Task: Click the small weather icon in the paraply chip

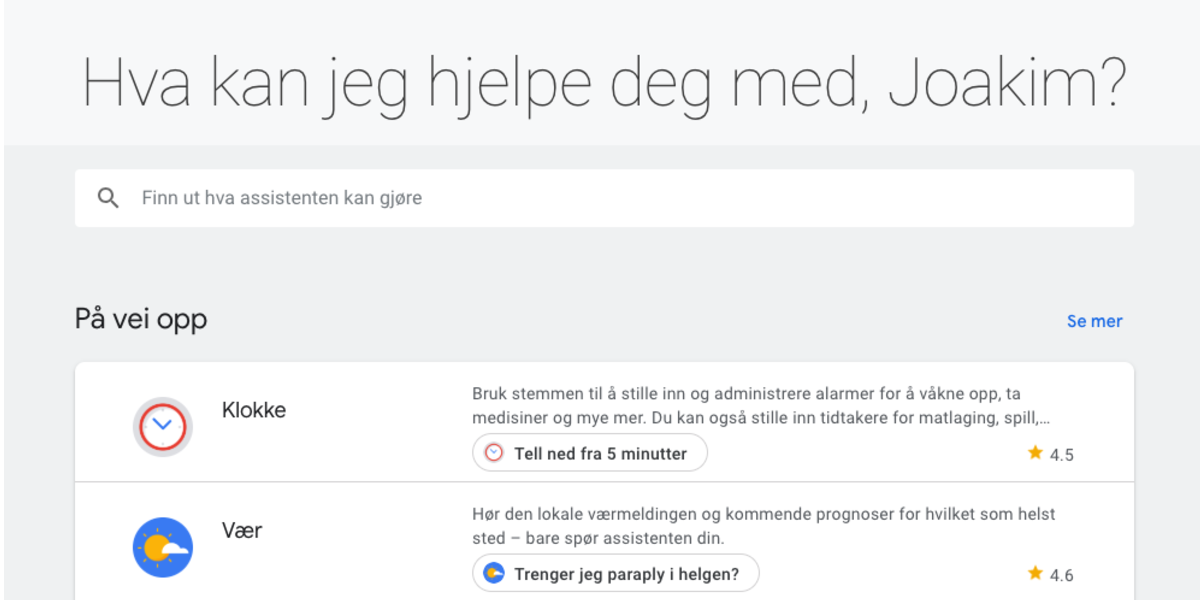Action: [494, 573]
